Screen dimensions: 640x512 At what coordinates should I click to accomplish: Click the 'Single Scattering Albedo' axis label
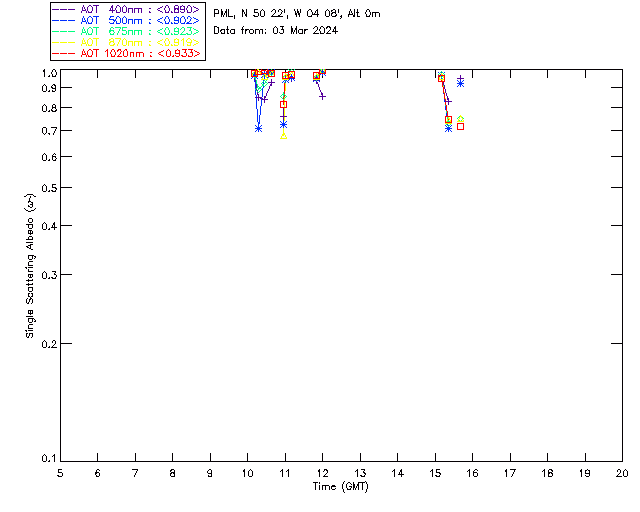[x=30, y=266]
